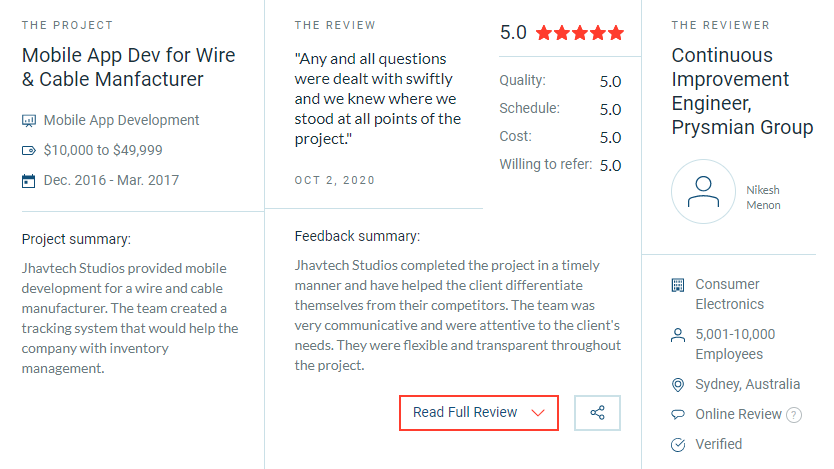Click the 5.0 overall score

[513, 32]
